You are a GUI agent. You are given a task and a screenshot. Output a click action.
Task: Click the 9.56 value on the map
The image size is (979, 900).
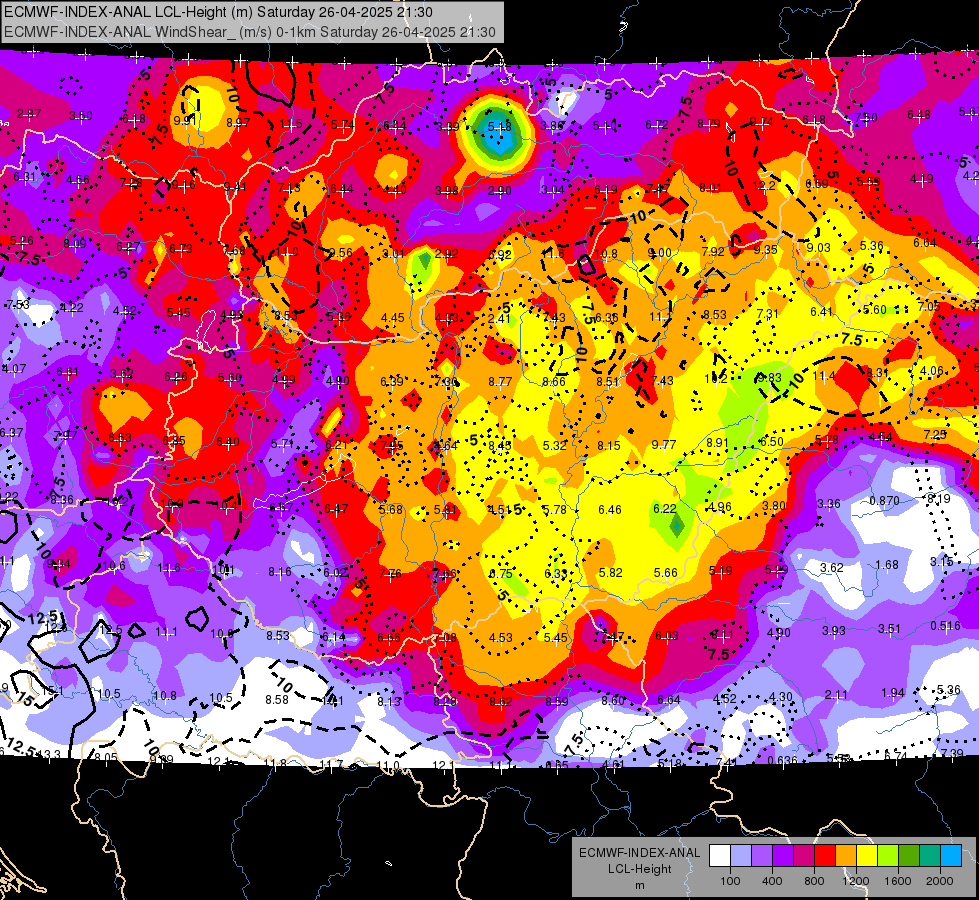click(341, 252)
